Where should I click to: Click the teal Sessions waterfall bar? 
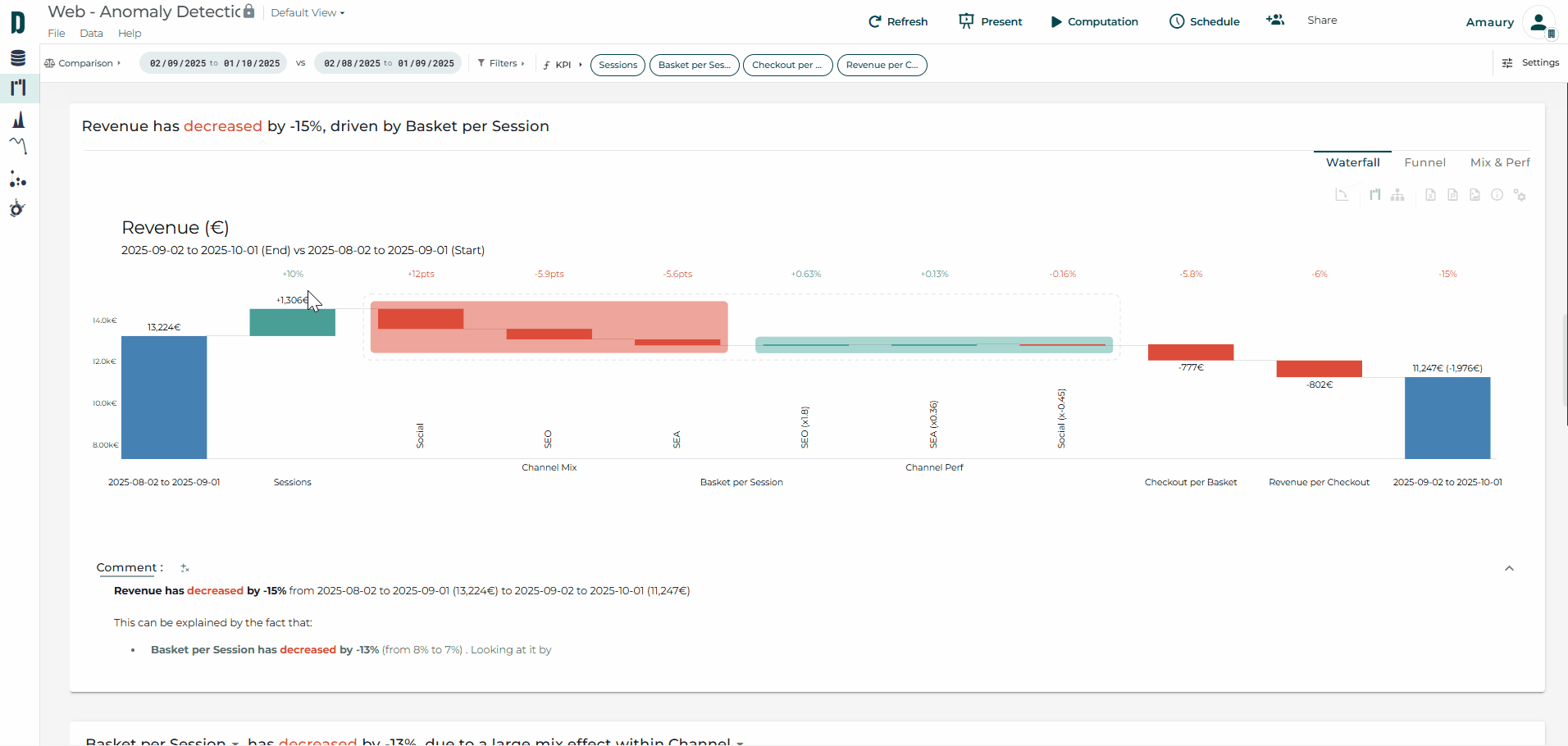292,323
